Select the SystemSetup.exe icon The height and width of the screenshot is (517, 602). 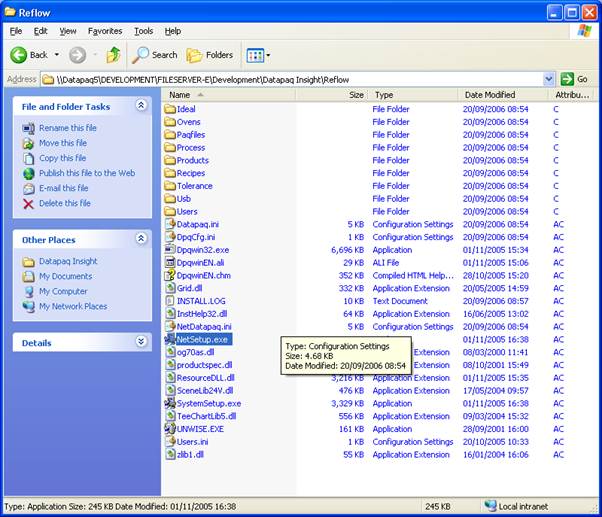[170, 403]
